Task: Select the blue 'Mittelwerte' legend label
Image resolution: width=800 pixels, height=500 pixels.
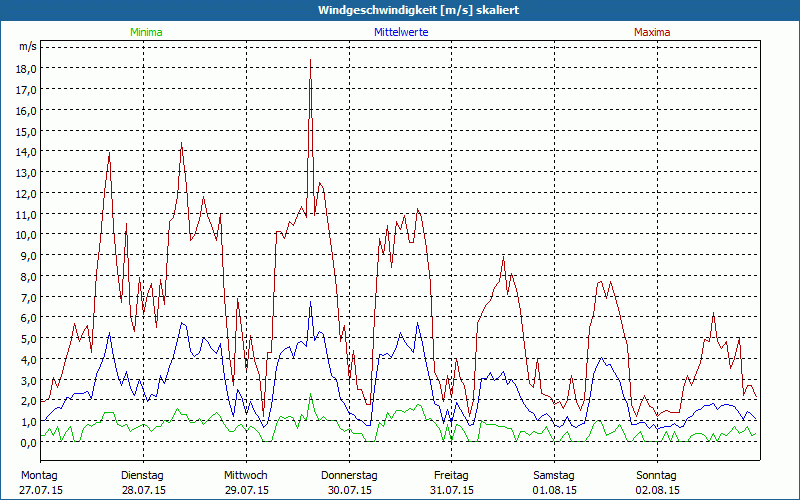Action: pyautogui.click(x=401, y=32)
